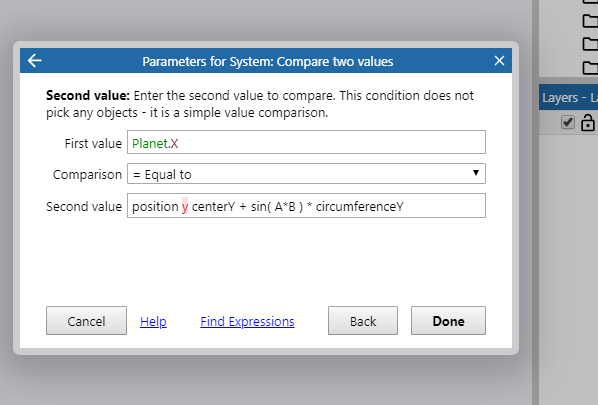Viewport: 598px width, 405px height.
Task: Click the back arrow in dialog title bar
Action: coord(35,61)
